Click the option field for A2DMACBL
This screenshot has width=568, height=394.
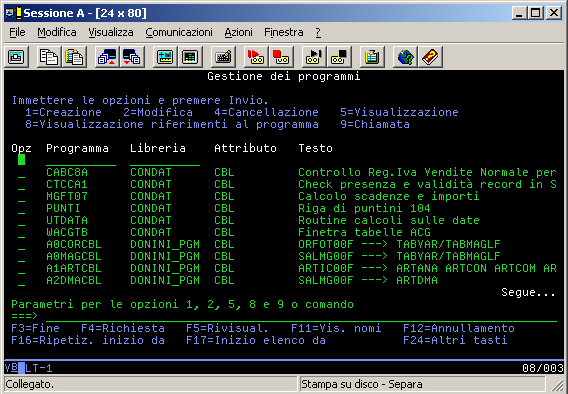(x=21, y=280)
